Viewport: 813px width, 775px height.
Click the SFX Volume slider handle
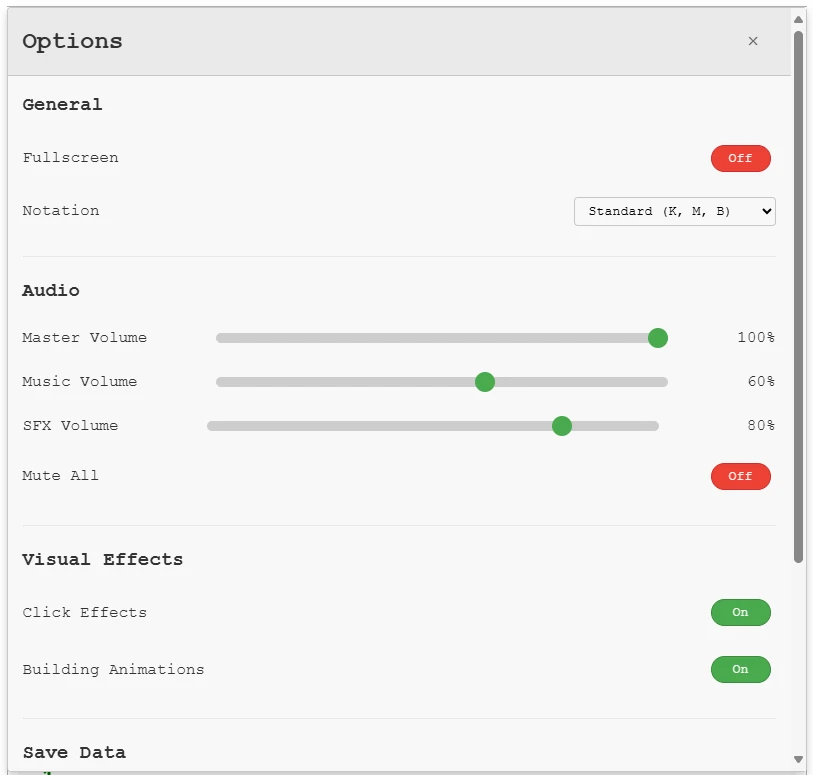point(562,426)
